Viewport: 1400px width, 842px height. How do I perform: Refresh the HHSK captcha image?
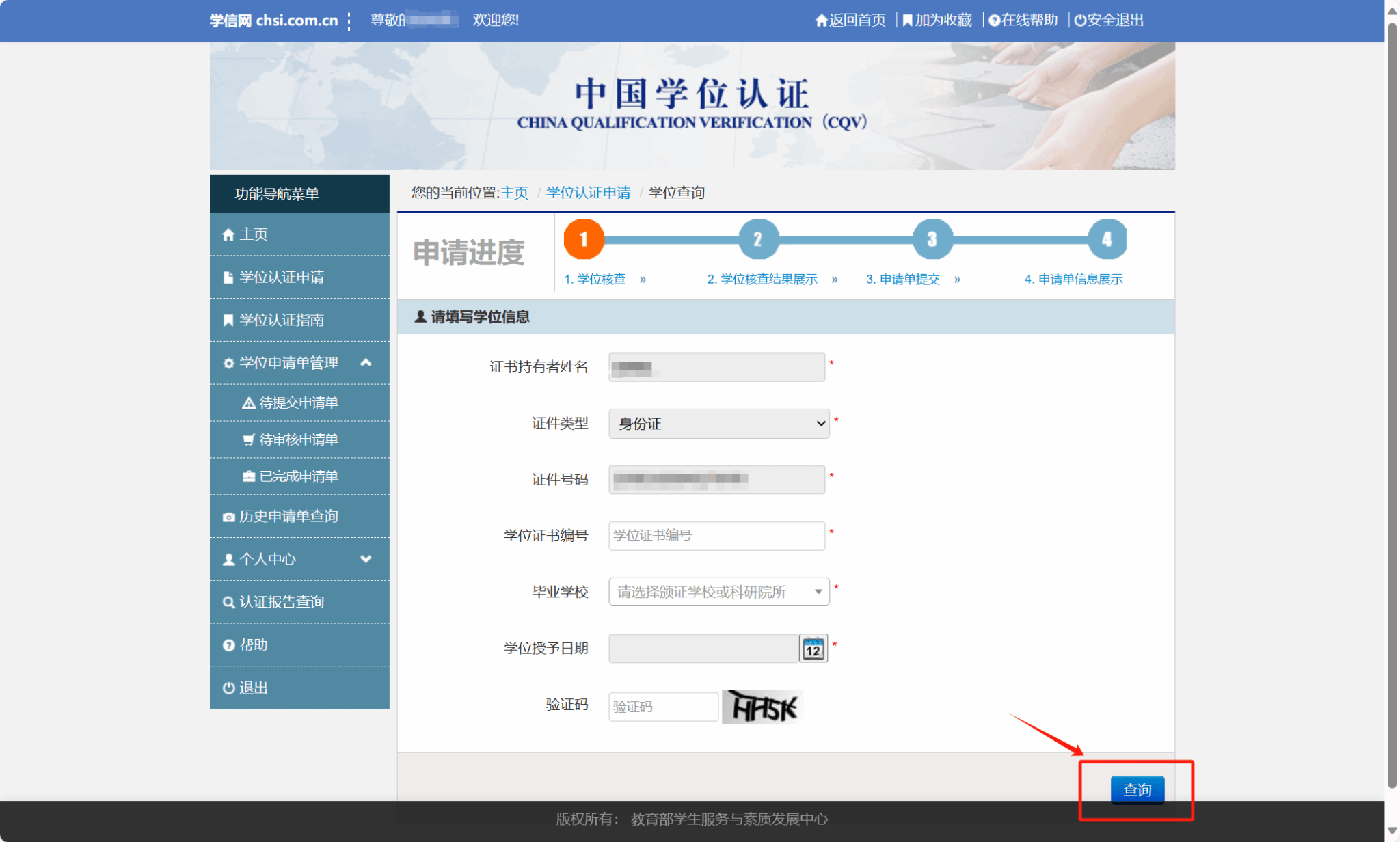[x=763, y=707]
